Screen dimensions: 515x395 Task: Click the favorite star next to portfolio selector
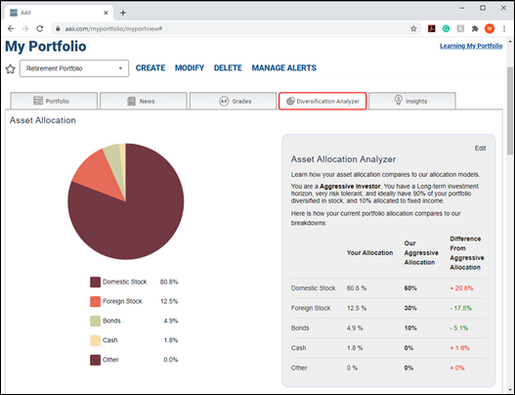[x=10, y=69]
